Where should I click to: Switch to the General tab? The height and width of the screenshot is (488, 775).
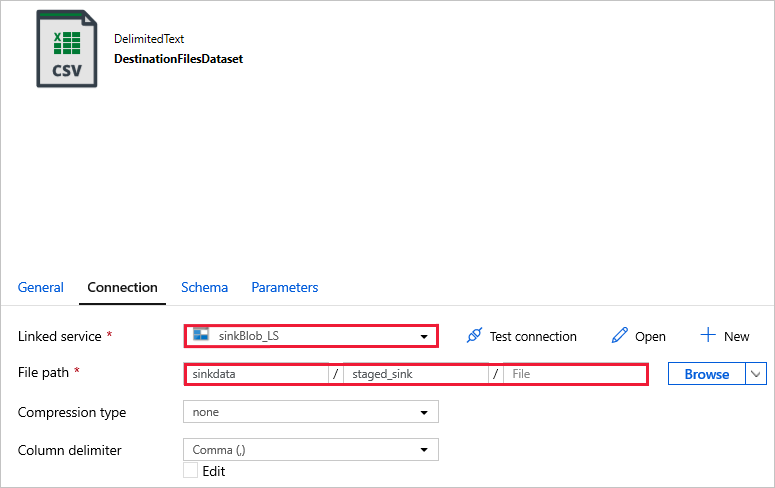pos(41,287)
